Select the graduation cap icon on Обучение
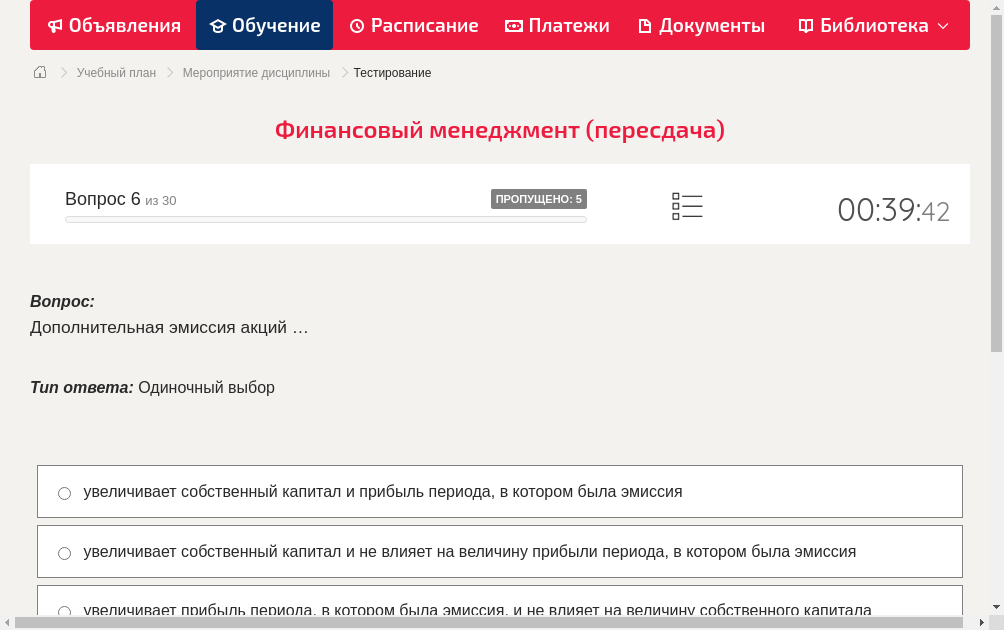The height and width of the screenshot is (630, 1004). [219, 25]
